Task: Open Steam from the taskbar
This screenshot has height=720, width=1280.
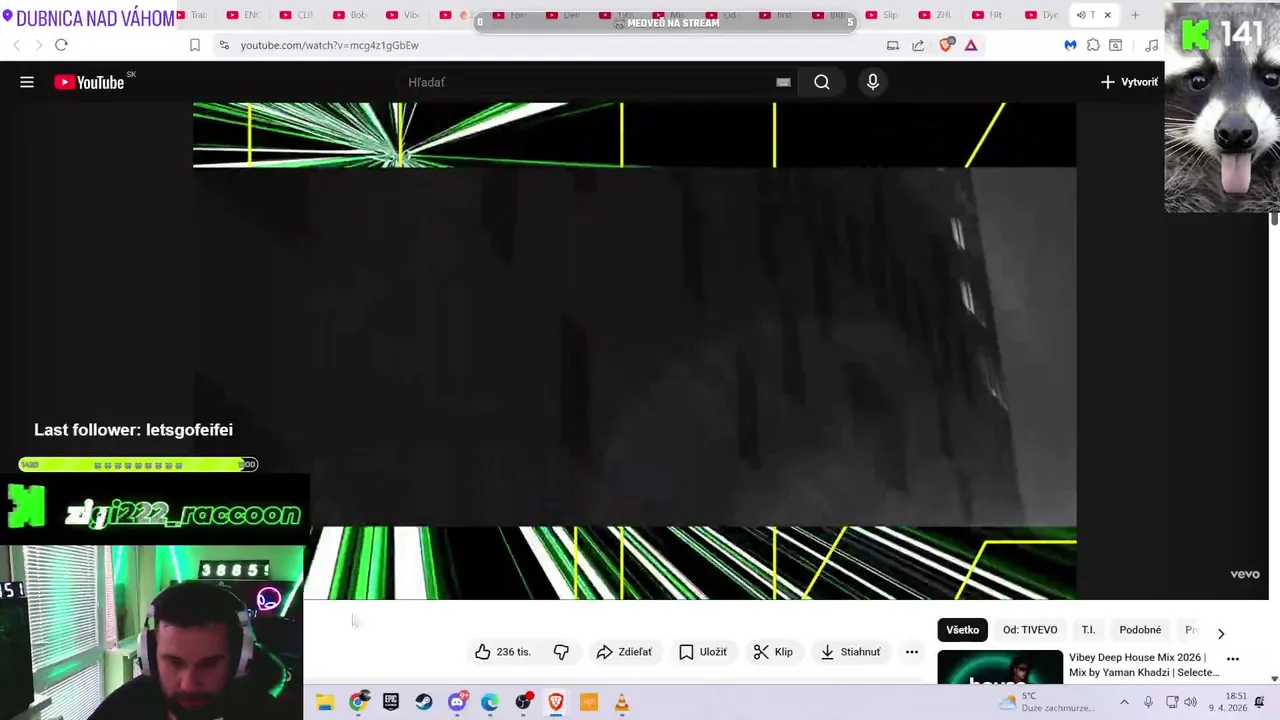Action: pyautogui.click(x=424, y=703)
